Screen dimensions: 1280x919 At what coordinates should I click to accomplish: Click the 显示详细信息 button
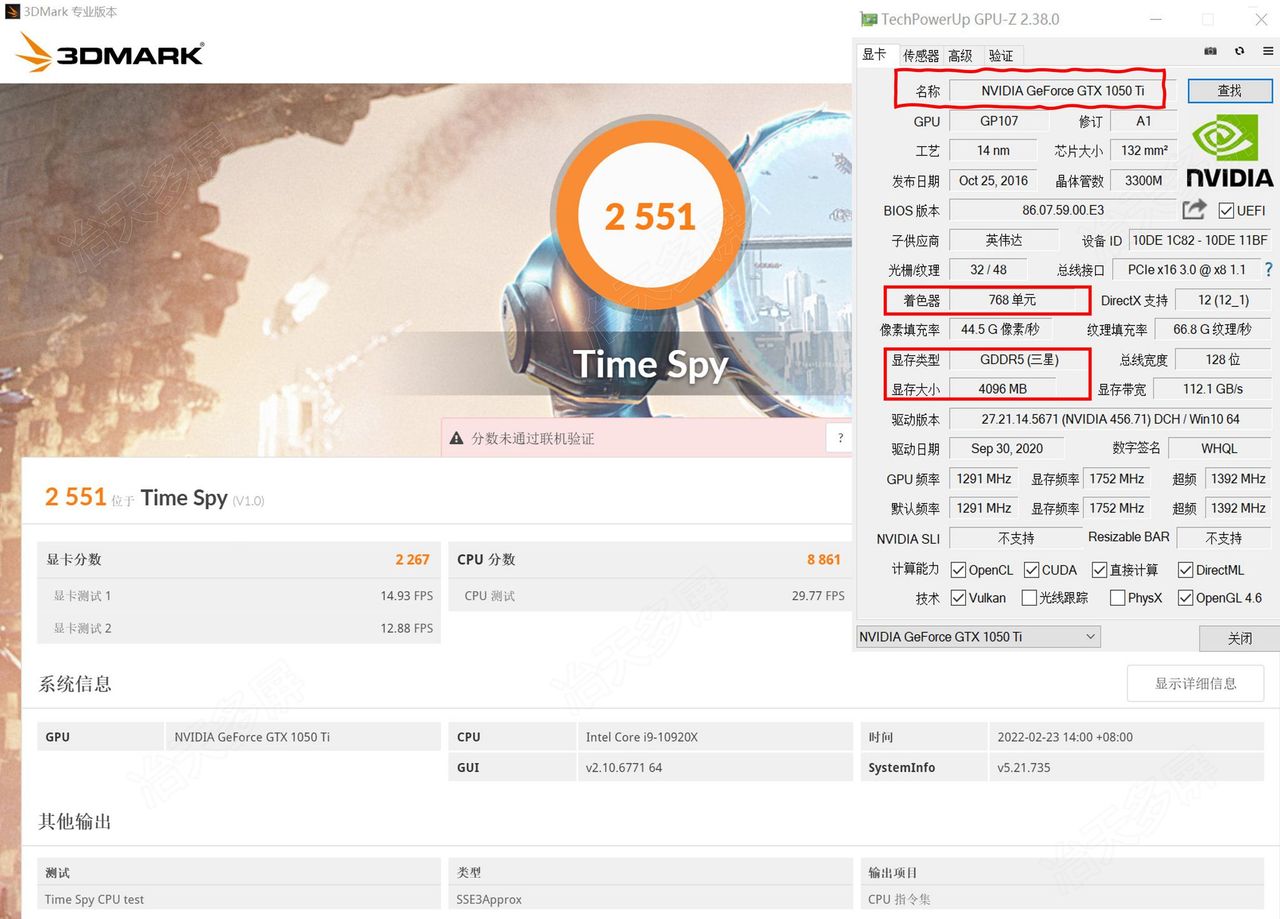pos(1195,683)
